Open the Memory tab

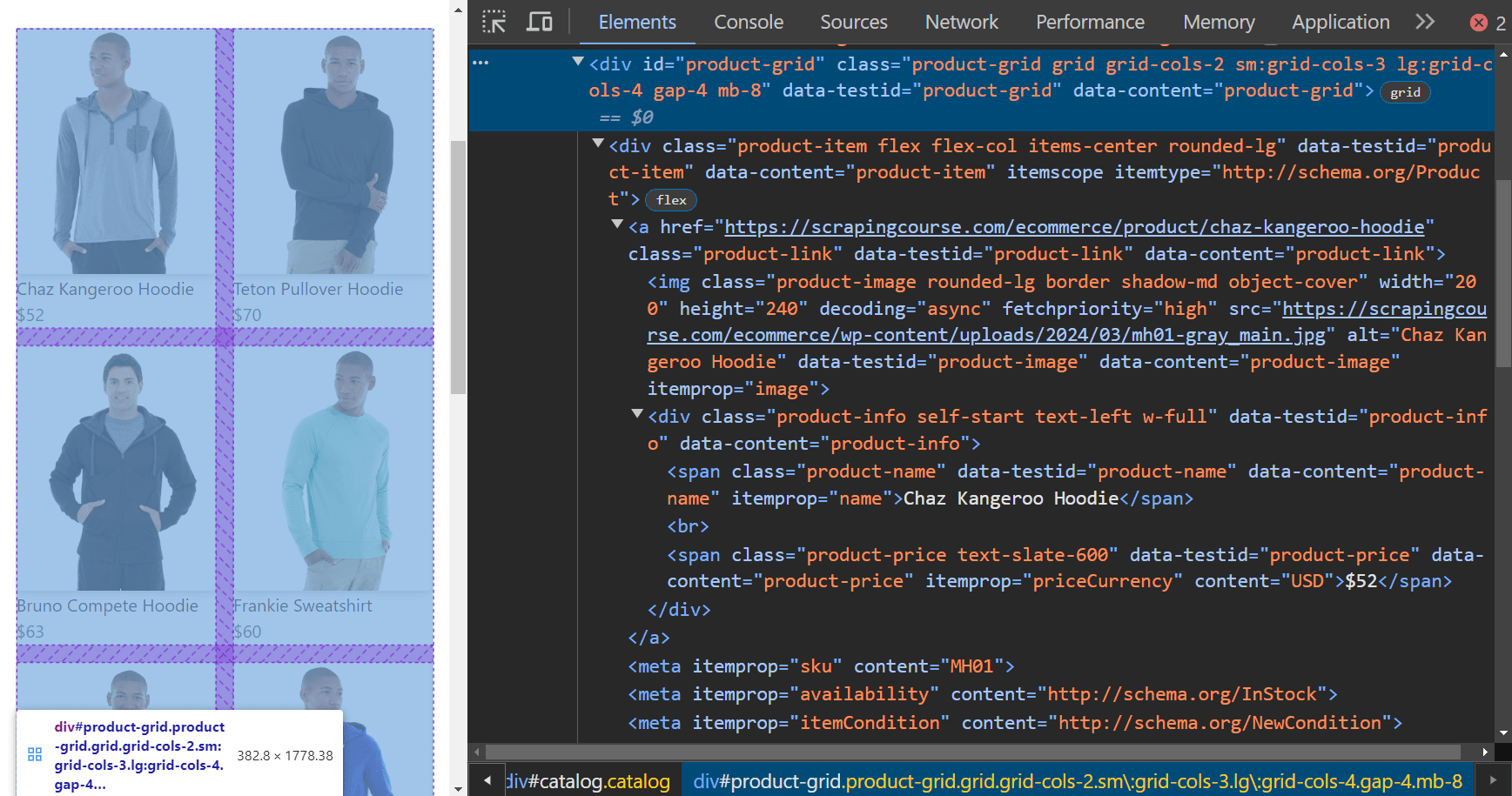(x=1219, y=22)
